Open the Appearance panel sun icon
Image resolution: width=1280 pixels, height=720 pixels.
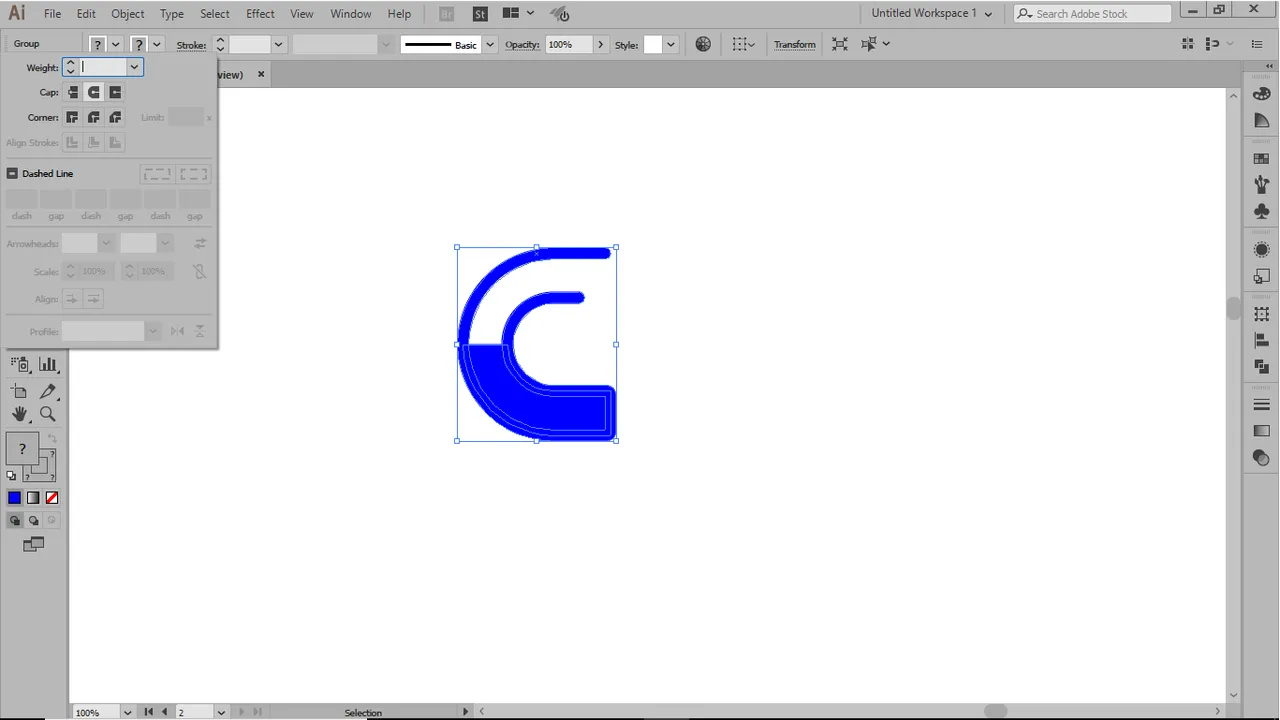click(x=1261, y=249)
